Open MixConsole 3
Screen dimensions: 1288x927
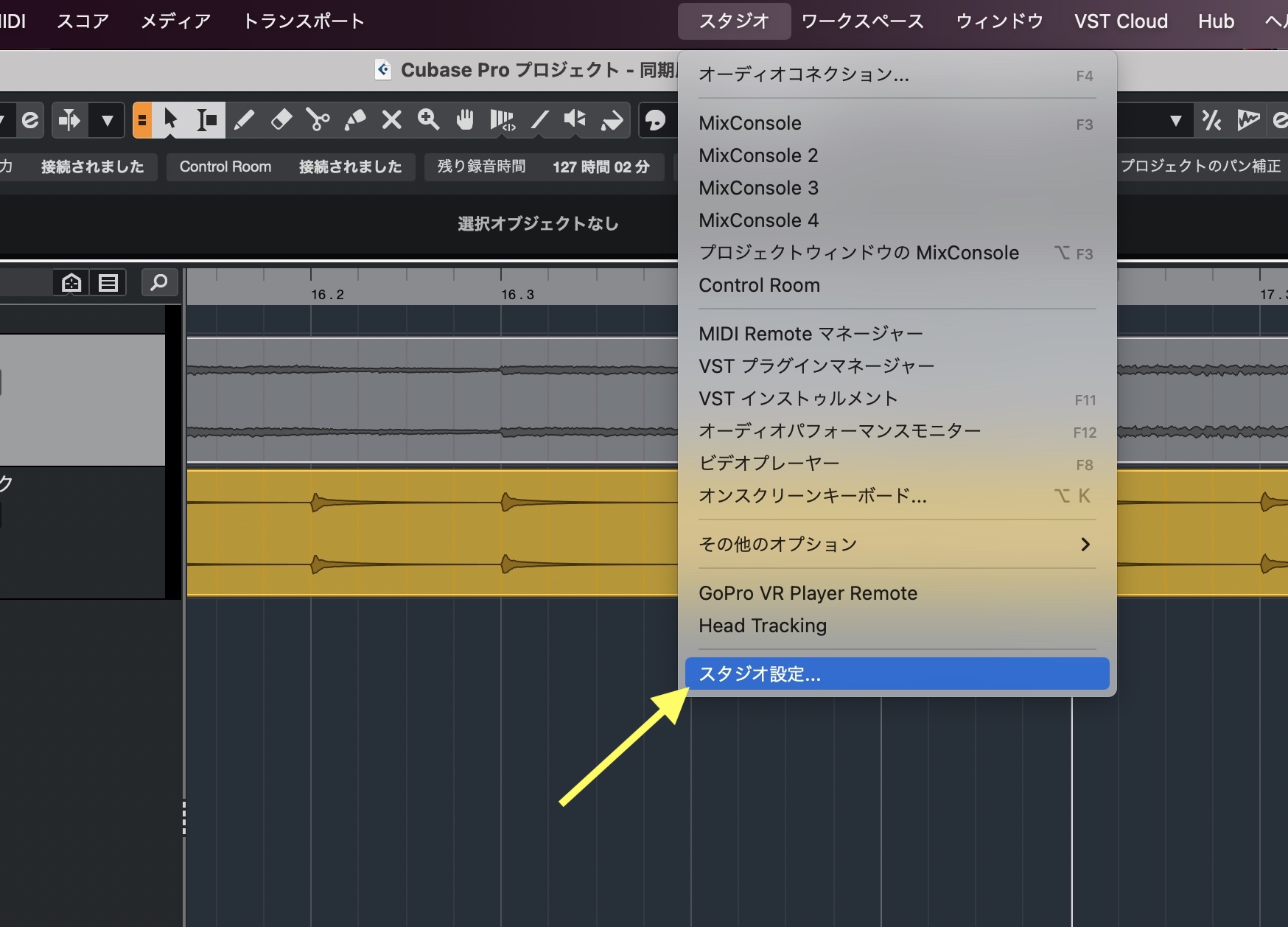click(897, 188)
